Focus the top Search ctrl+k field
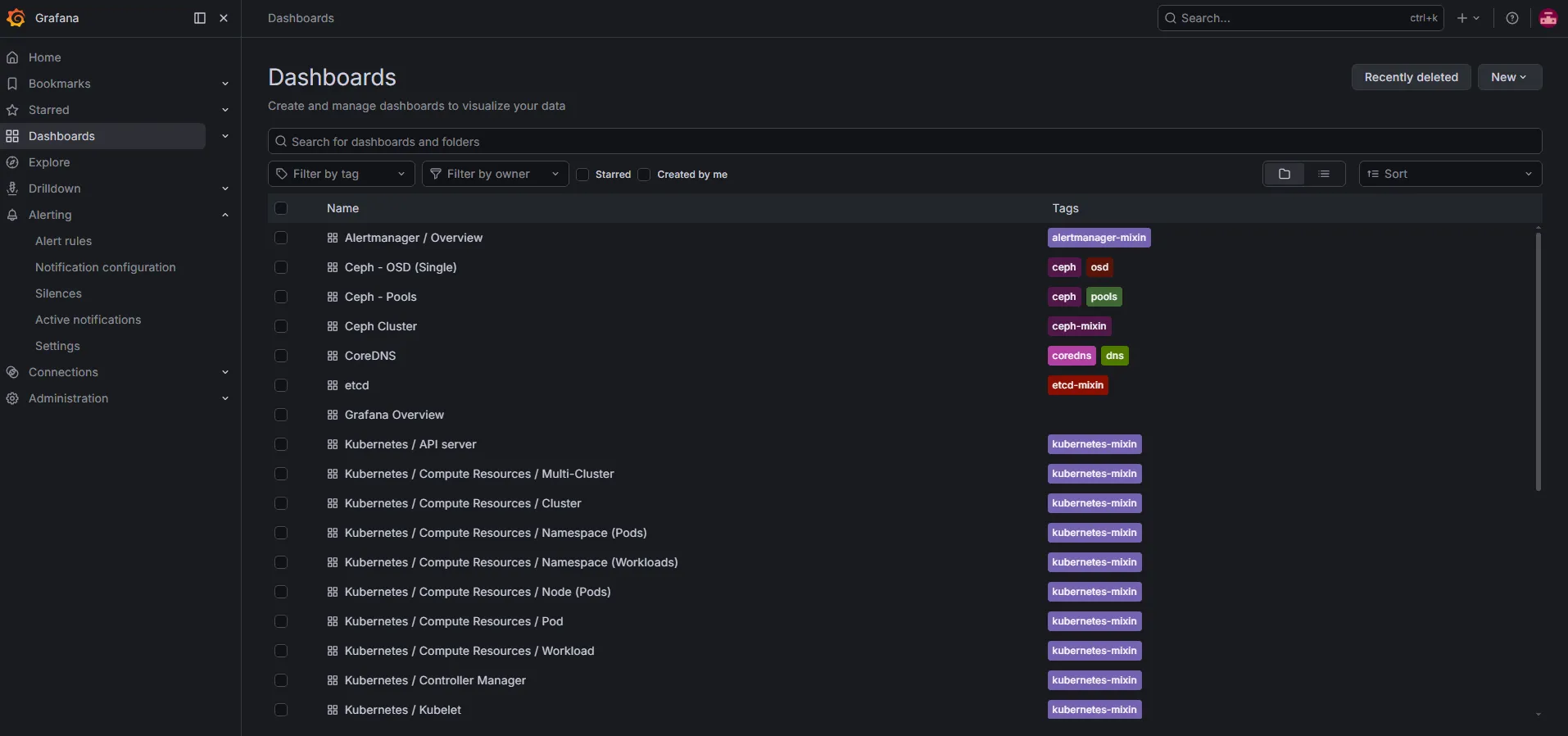 [1300, 18]
